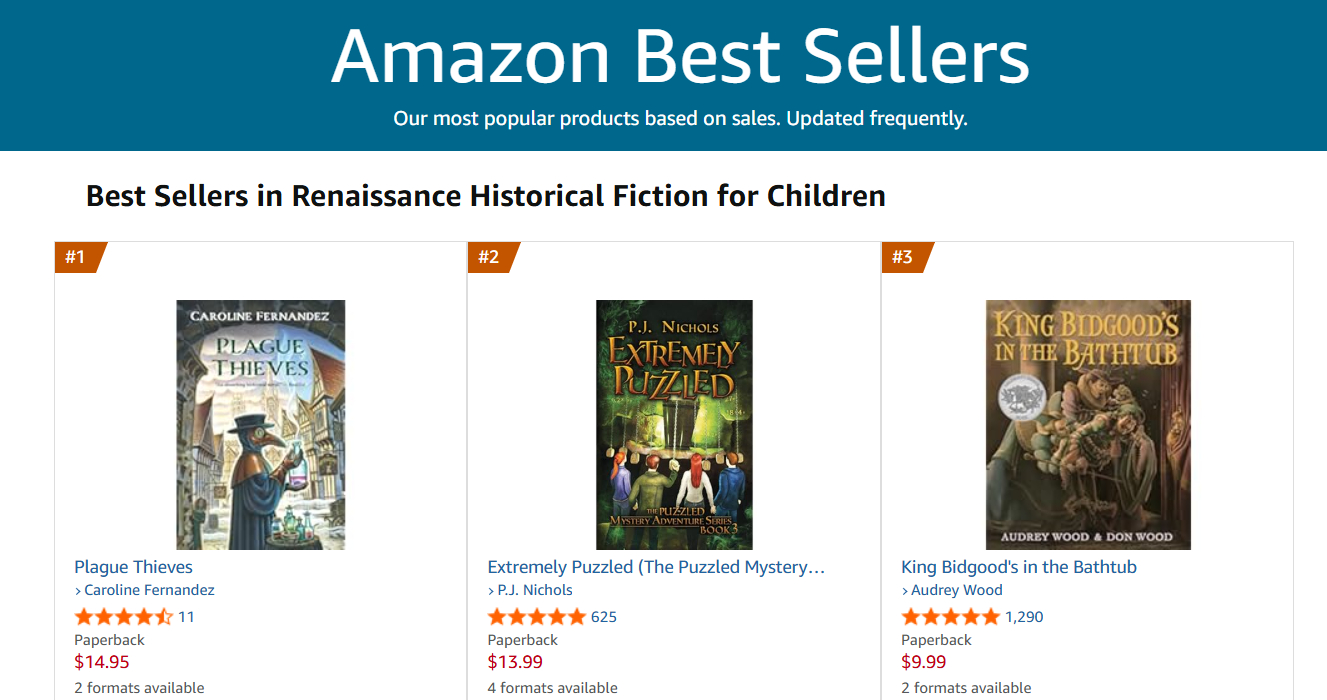The width and height of the screenshot is (1327, 700).
Task: Click star rating icons for Plague Thieves
Action: (124, 617)
